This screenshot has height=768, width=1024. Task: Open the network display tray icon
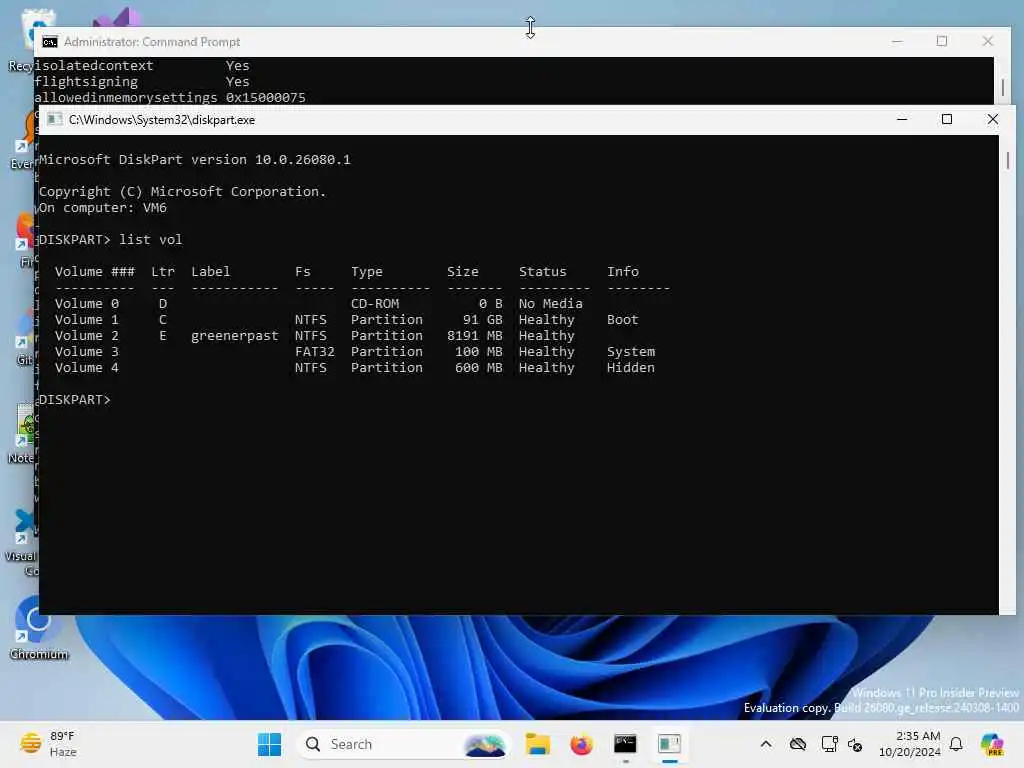click(x=829, y=744)
